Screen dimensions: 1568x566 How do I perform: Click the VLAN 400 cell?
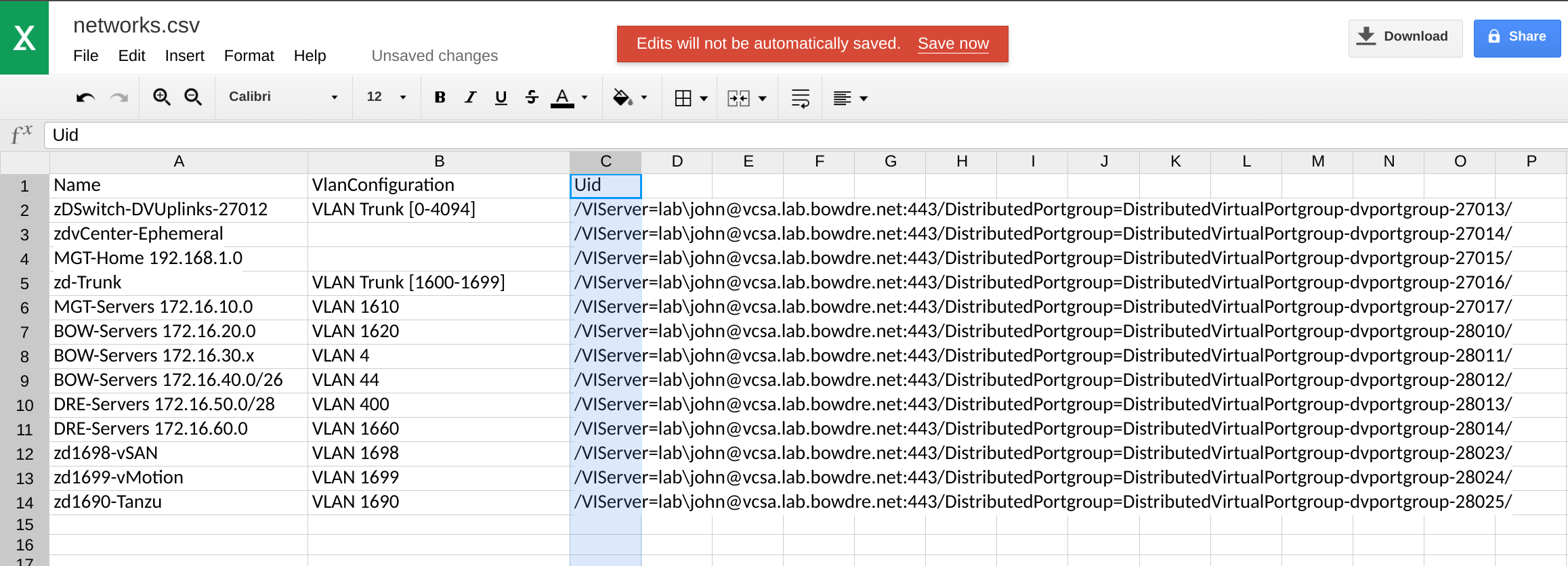pyautogui.click(x=439, y=405)
